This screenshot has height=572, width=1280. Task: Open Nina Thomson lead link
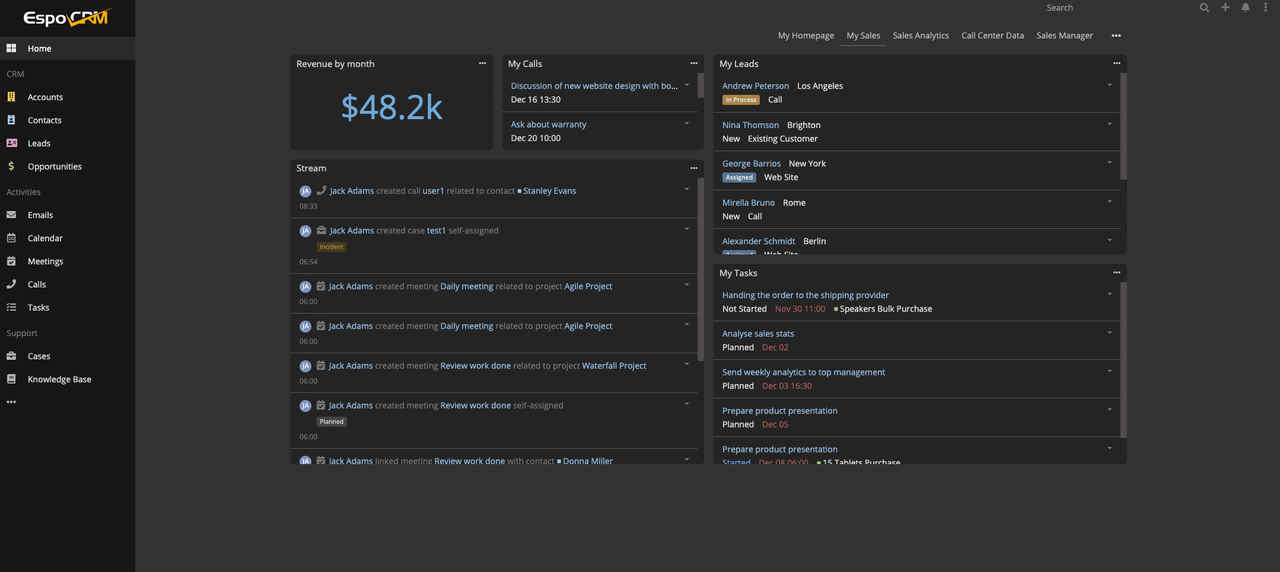point(750,125)
